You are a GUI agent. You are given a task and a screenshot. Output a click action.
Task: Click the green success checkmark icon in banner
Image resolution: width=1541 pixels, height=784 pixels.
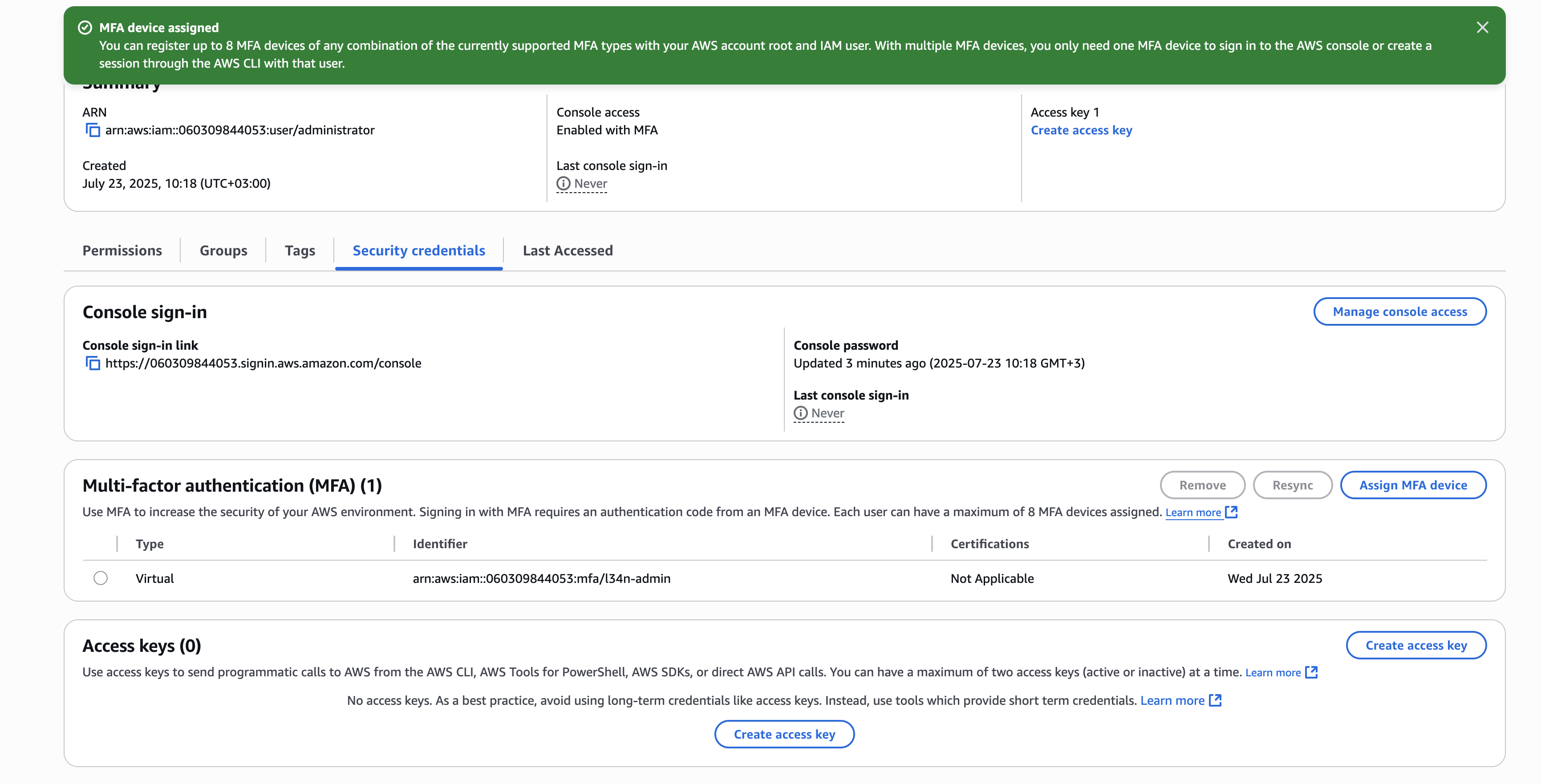pyautogui.click(x=85, y=28)
